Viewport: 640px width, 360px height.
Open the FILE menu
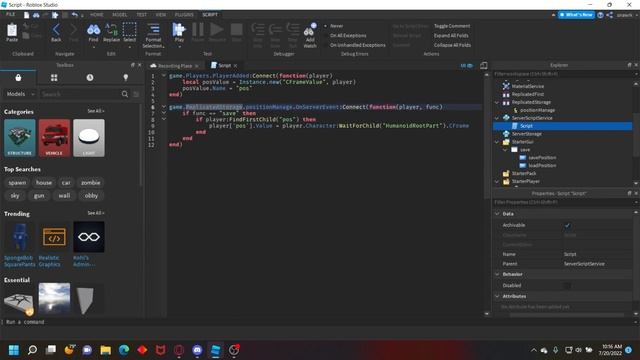point(10,15)
